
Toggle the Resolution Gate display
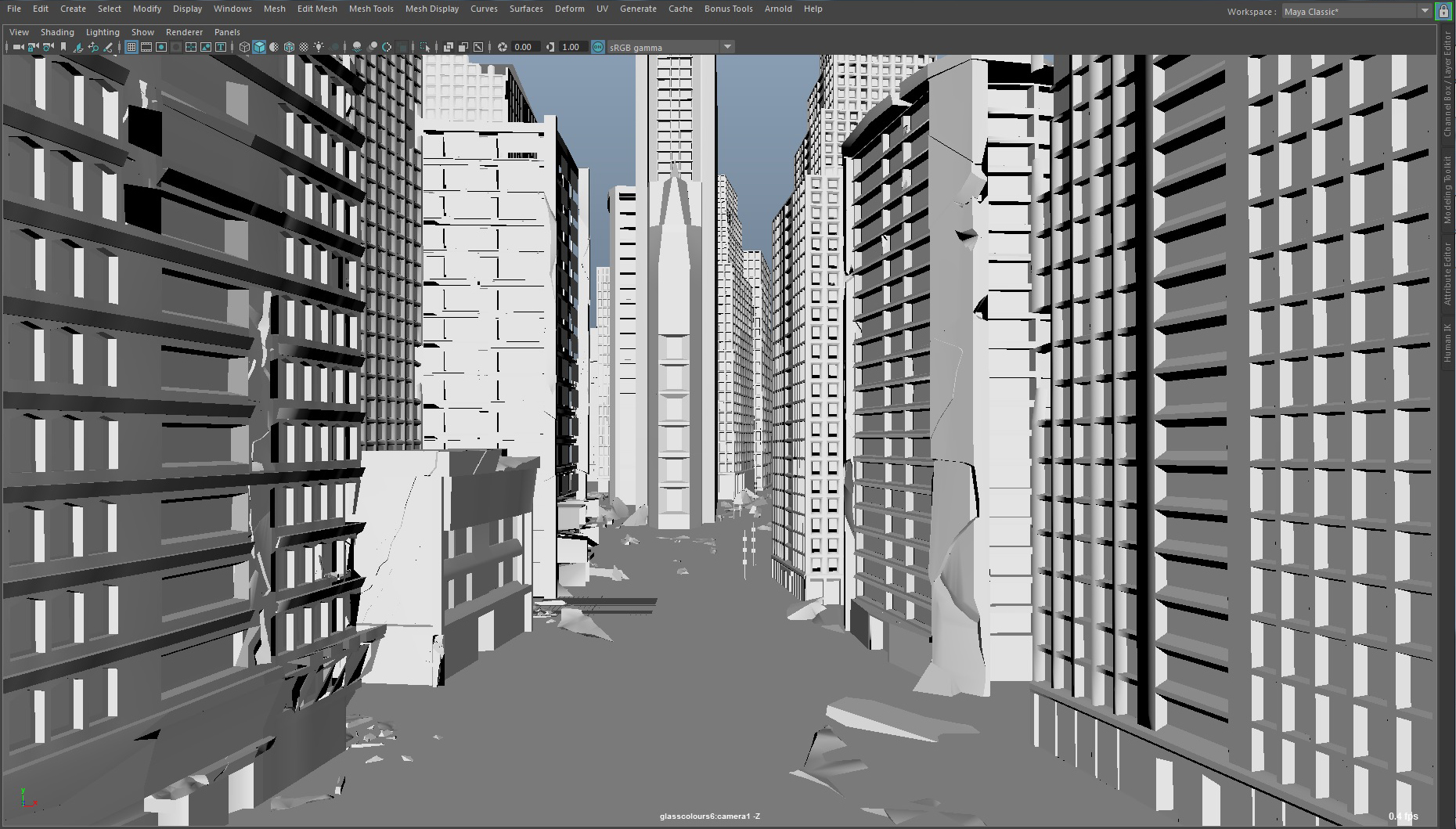(x=161, y=47)
